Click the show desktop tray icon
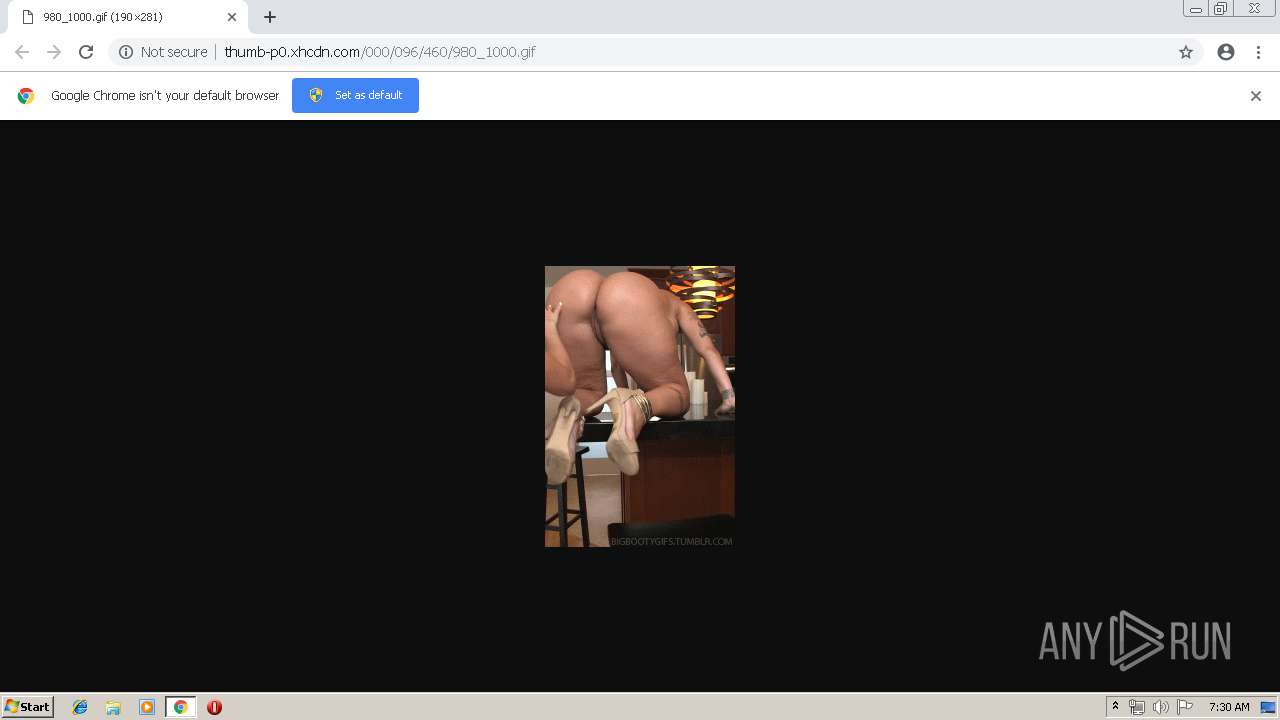 click(x=1268, y=707)
